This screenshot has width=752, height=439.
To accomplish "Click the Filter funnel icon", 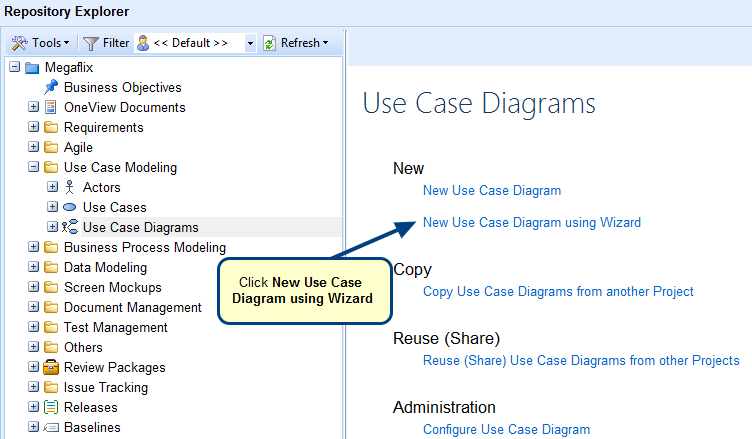I will pyautogui.click(x=90, y=43).
